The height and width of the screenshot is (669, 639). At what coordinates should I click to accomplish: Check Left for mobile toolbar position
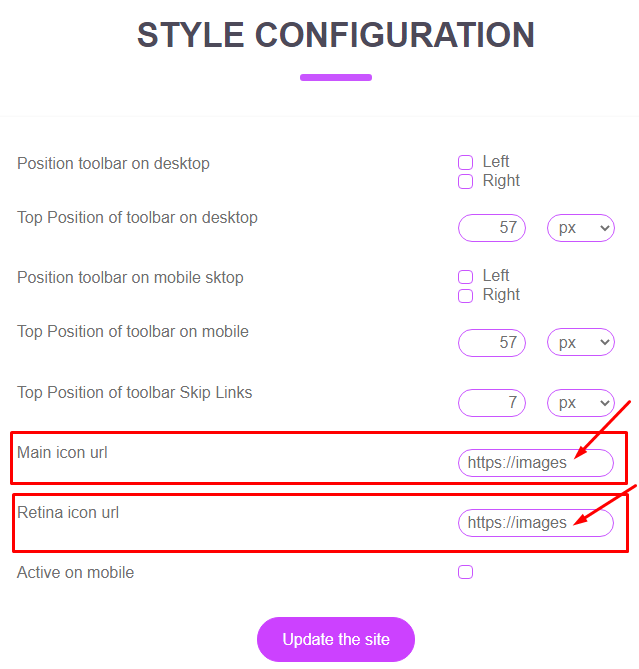click(465, 276)
